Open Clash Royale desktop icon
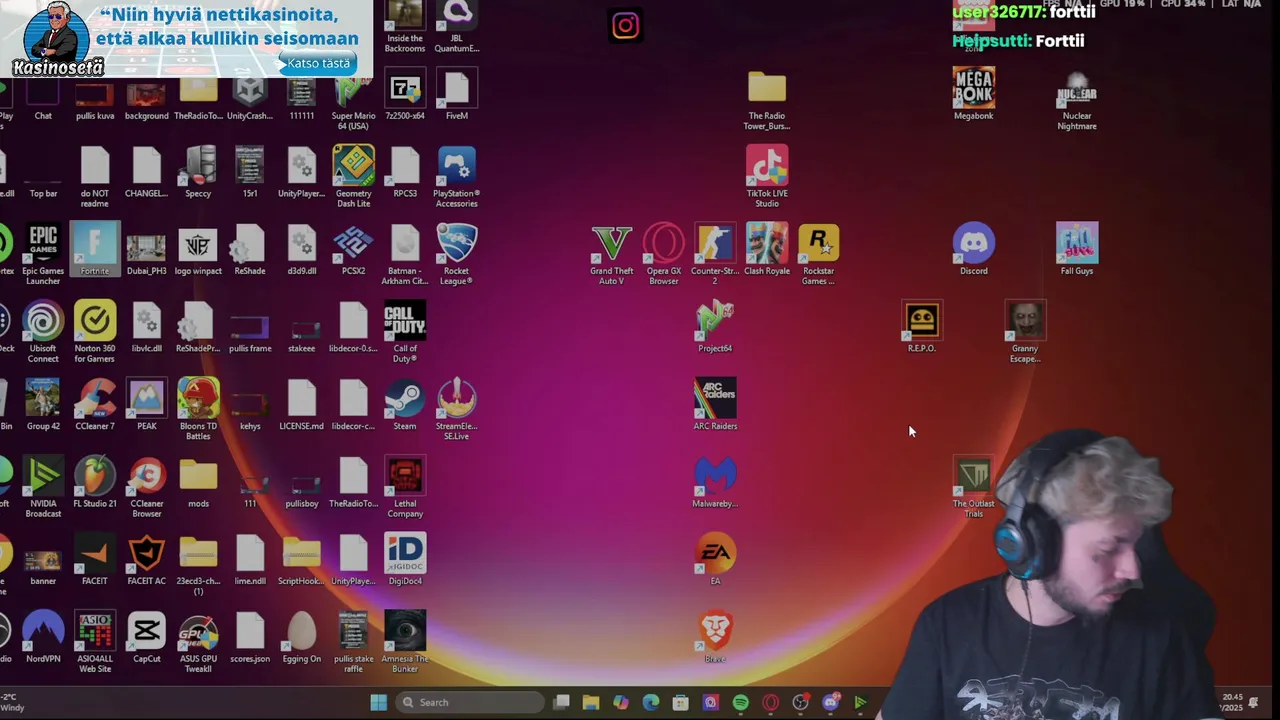This screenshot has width=1280, height=720. click(767, 249)
